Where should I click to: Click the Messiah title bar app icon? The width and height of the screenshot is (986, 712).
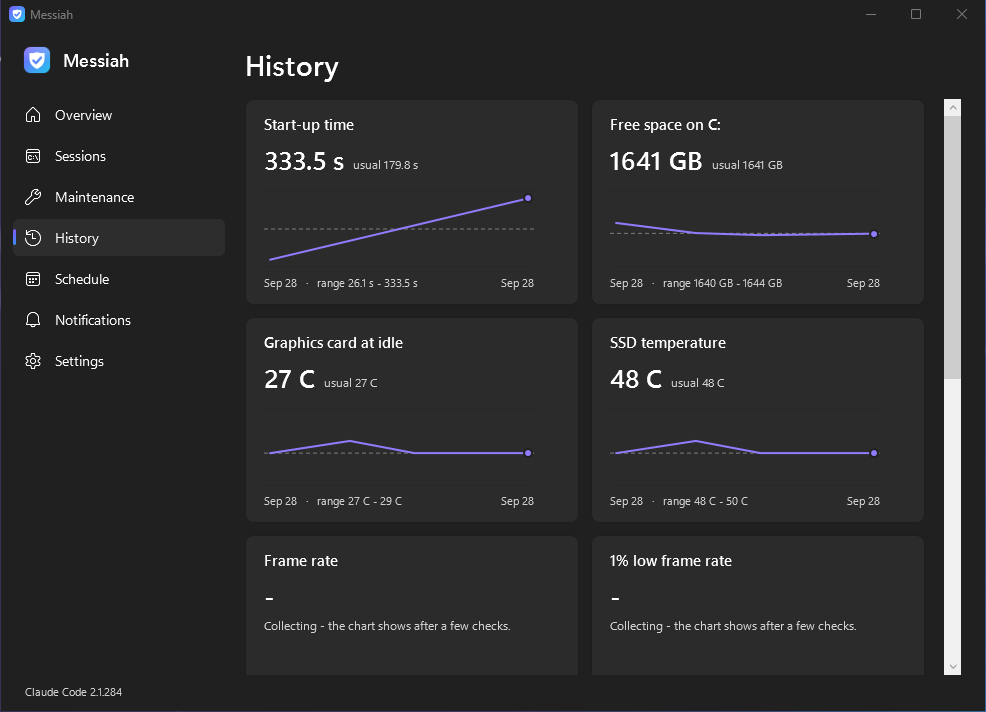(x=17, y=14)
